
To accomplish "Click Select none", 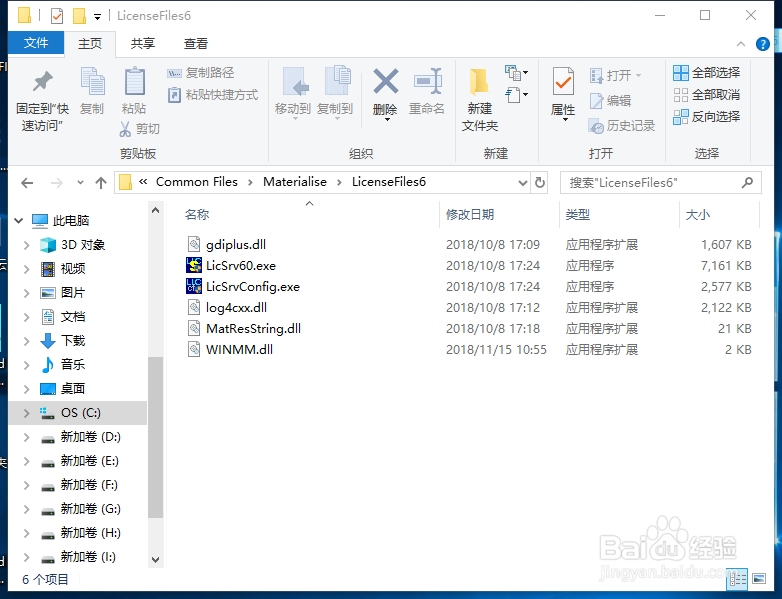I will [x=706, y=95].
